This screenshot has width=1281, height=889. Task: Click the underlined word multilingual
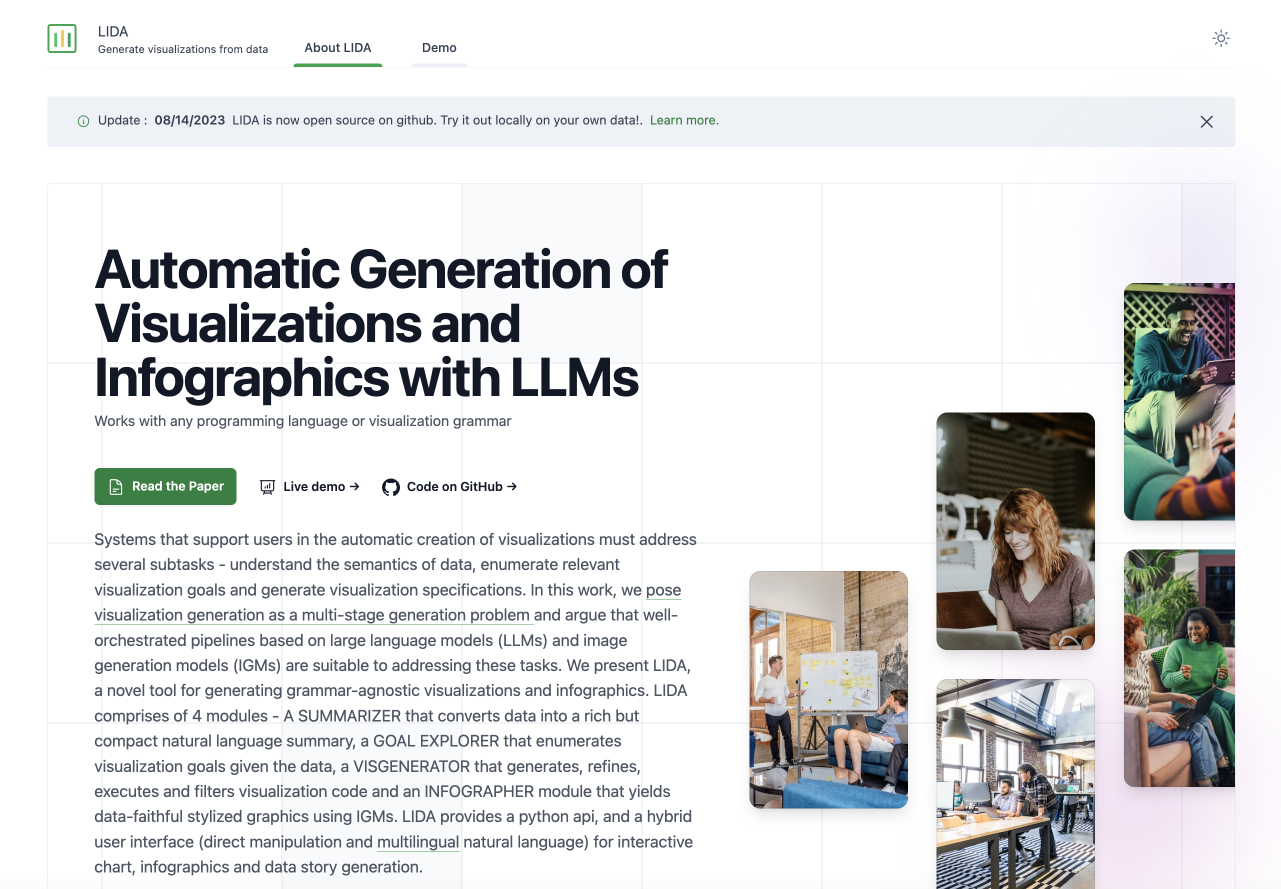pos(418,842)
